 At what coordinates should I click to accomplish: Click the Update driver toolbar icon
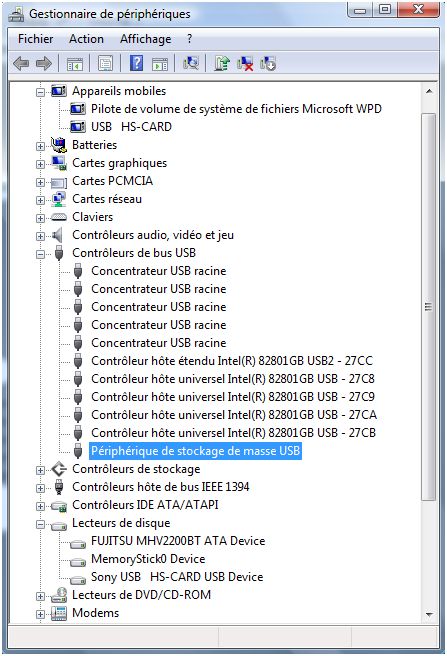pyautogui.click(x=222, y=64)
